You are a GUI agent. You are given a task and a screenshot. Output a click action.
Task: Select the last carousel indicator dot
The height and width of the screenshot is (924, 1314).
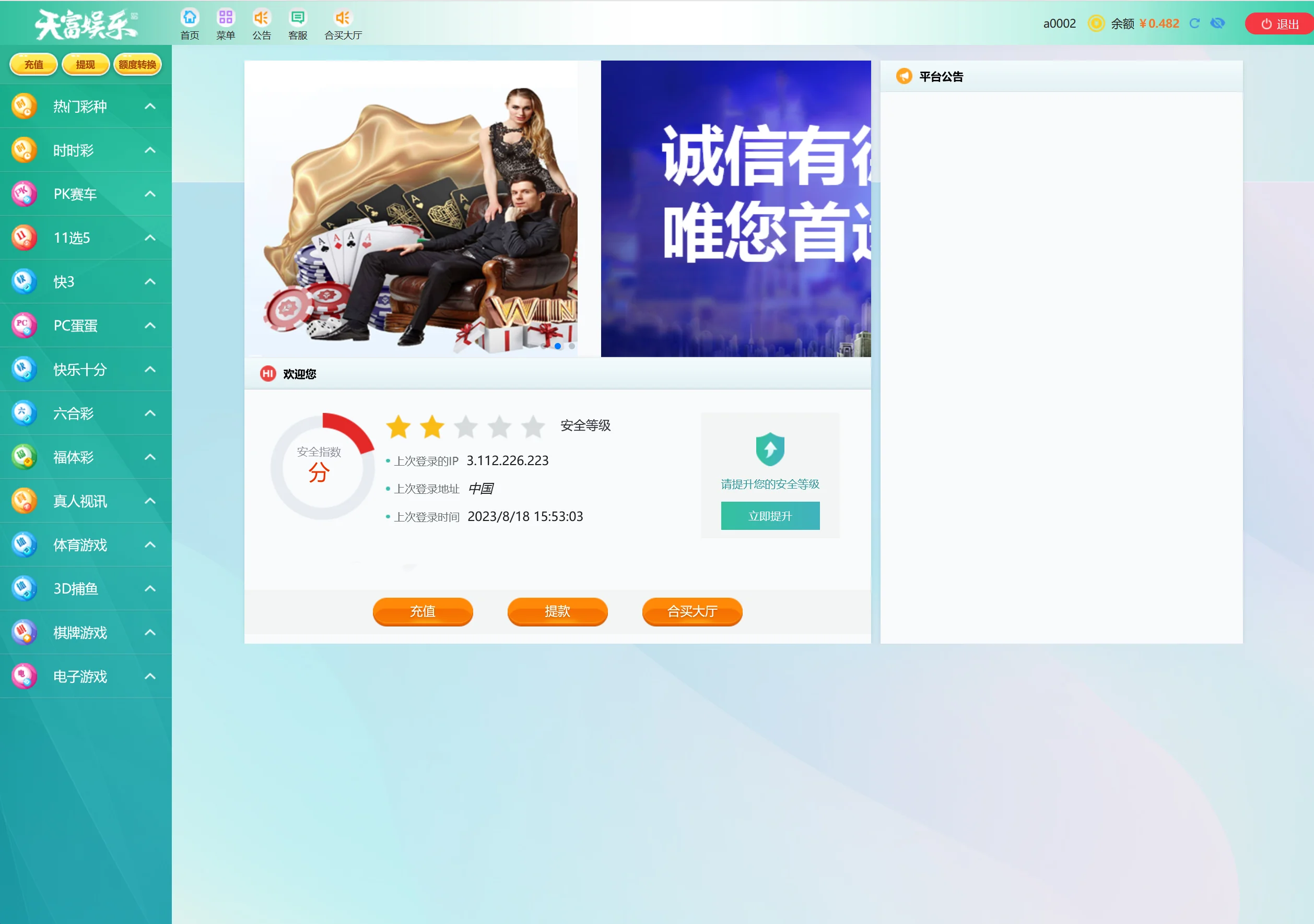[x=572, y=346]
